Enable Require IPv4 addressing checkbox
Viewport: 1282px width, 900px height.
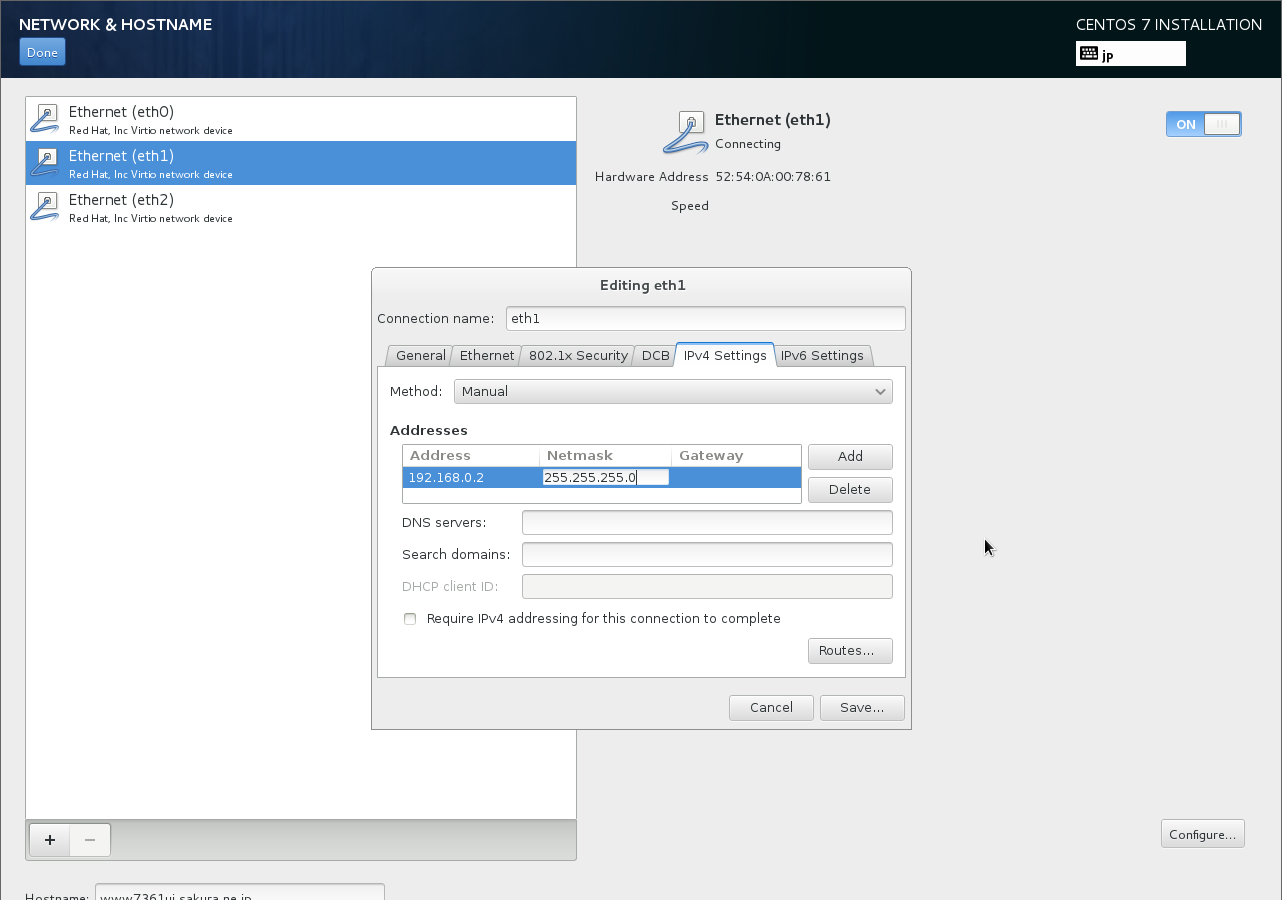pos(410,619)
